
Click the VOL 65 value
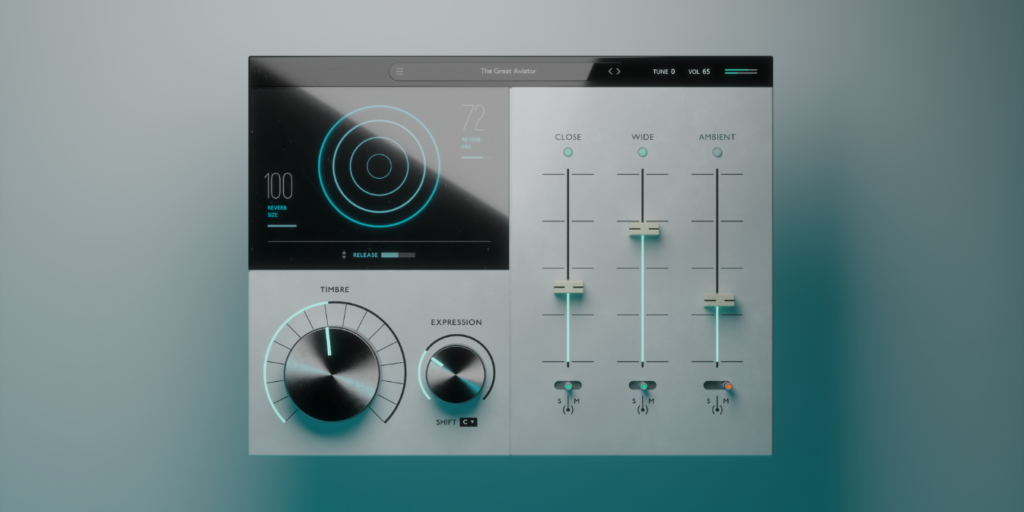click(699, 72)
